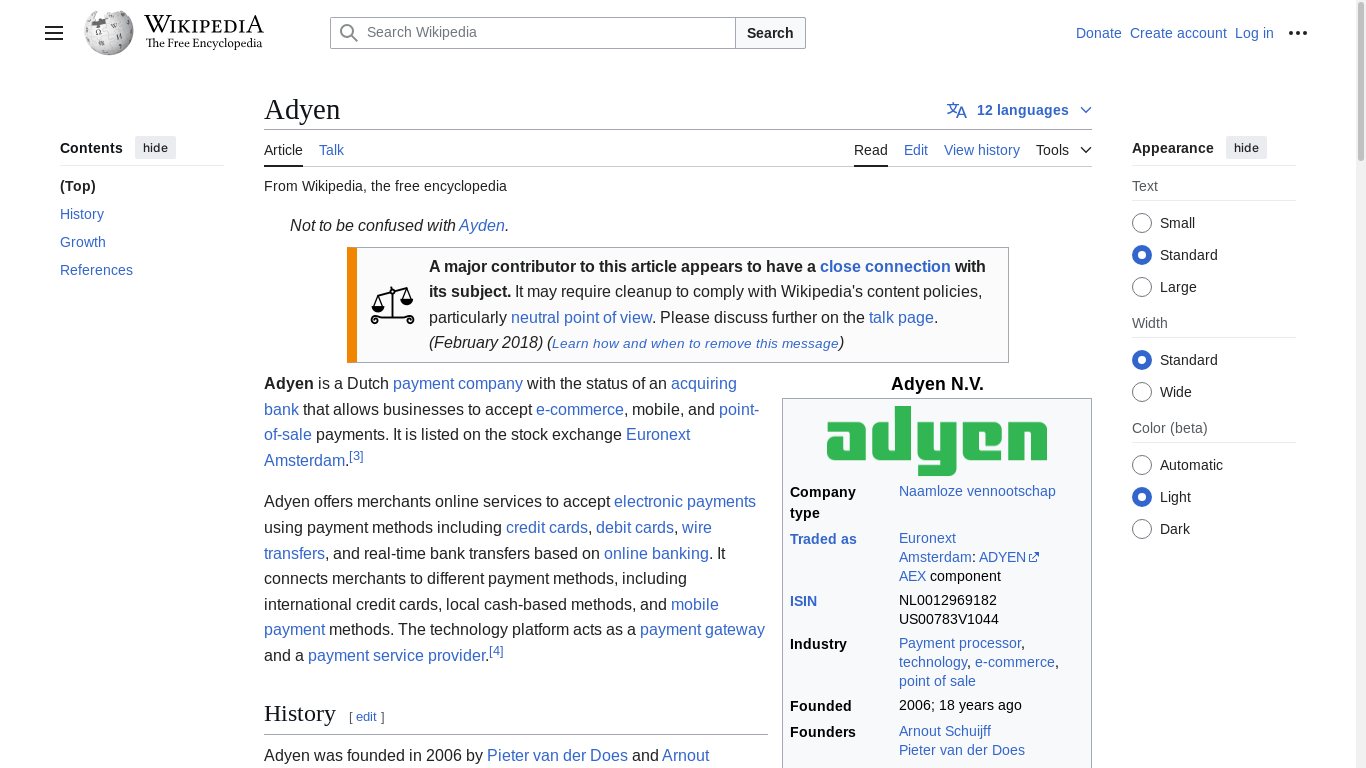Open the Ayden disambiguation link
The width and height of the screenshot is (1366, 768).
482,226
